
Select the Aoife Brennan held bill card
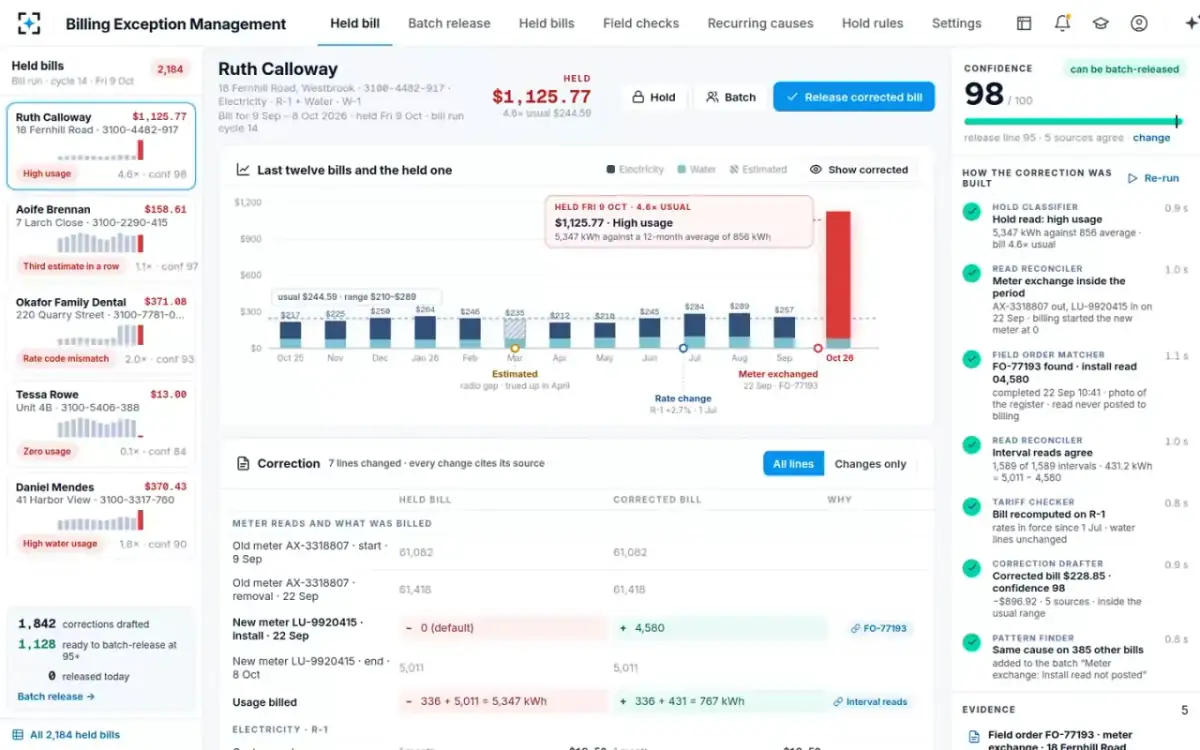[x=101, y=239]
